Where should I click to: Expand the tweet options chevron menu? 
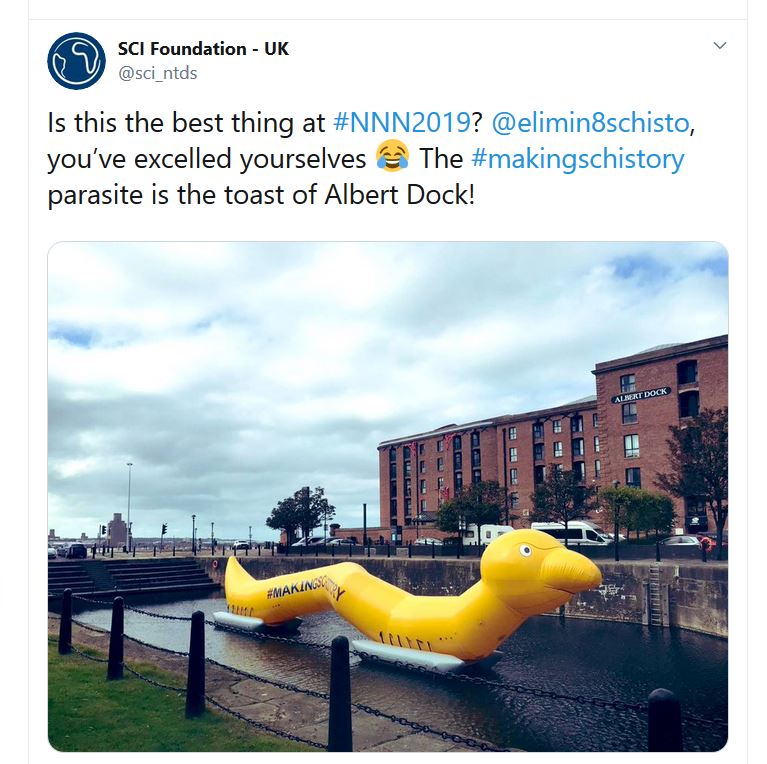(x=720, y=45)
